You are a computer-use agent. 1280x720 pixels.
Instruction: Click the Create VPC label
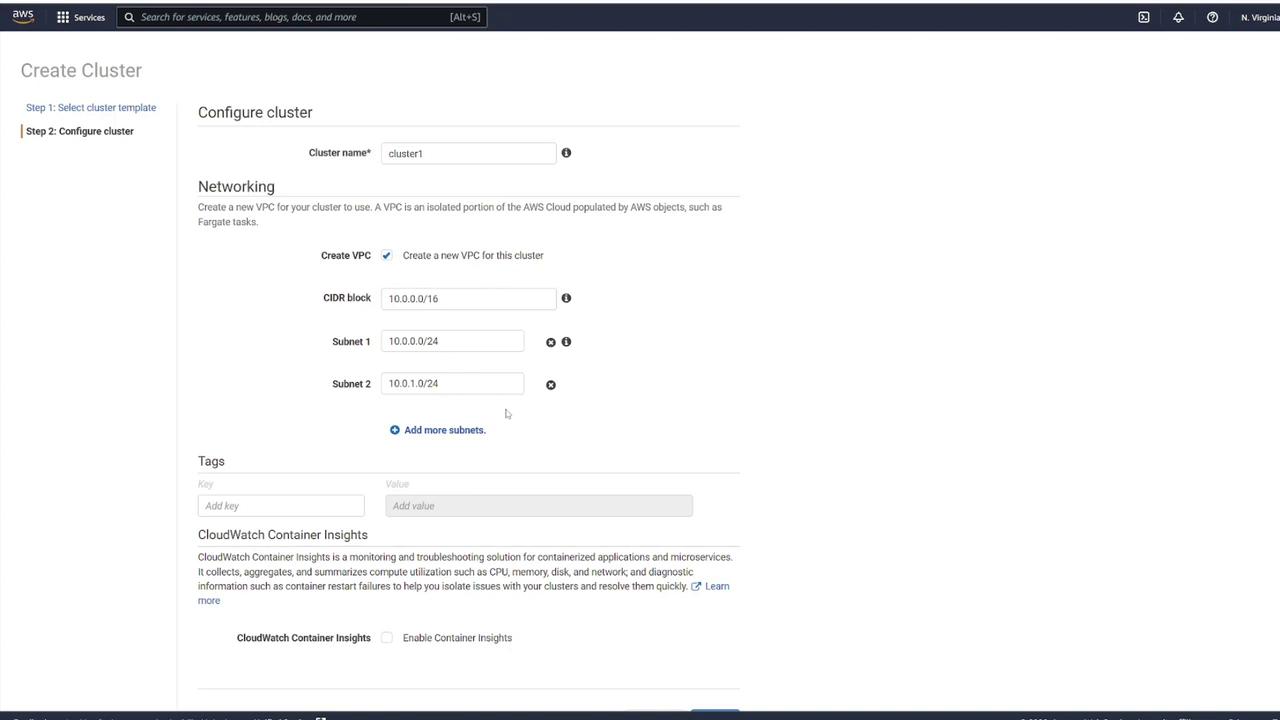click(346, 255)
